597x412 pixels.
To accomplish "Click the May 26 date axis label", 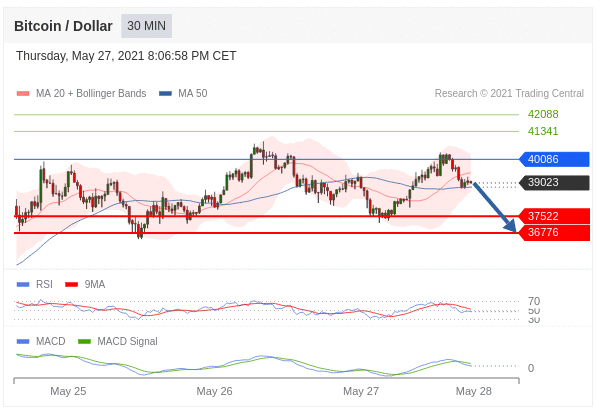I will pyautogui.click(x=214, y=391).
